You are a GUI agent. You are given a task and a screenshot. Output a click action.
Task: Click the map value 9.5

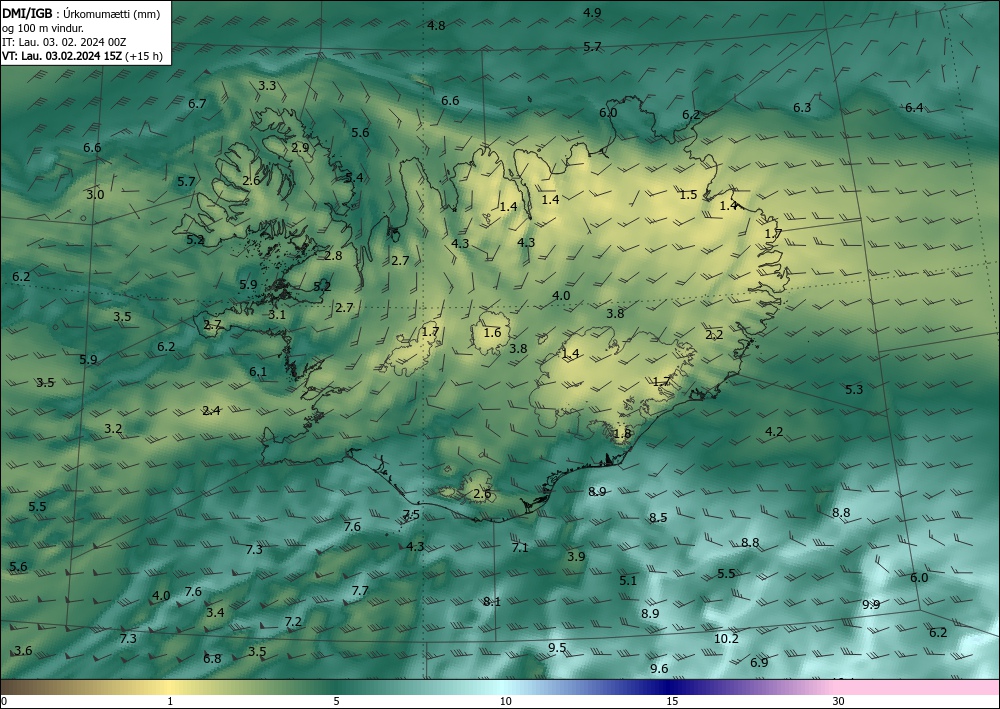click(x=557, y=648)
